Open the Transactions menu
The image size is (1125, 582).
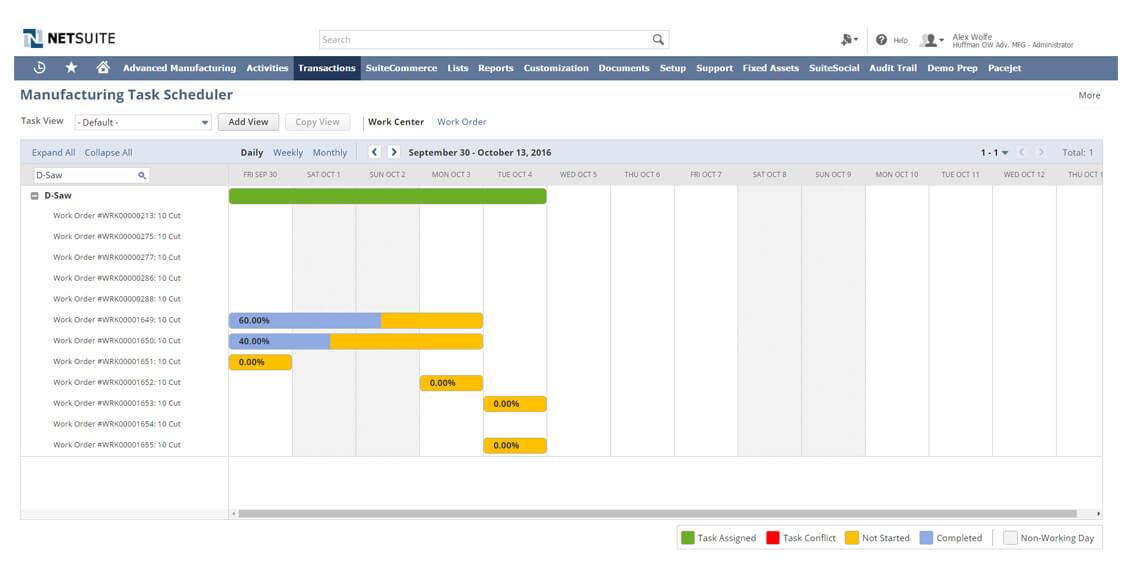325,67
